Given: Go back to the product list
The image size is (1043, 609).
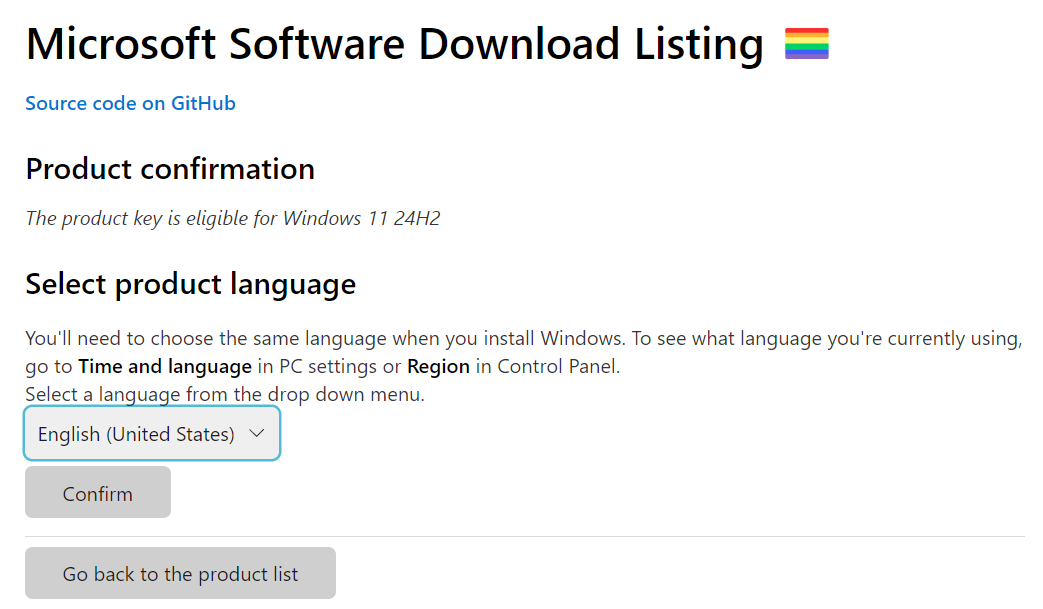Looking at the screenshot, I should coord(180,573).
